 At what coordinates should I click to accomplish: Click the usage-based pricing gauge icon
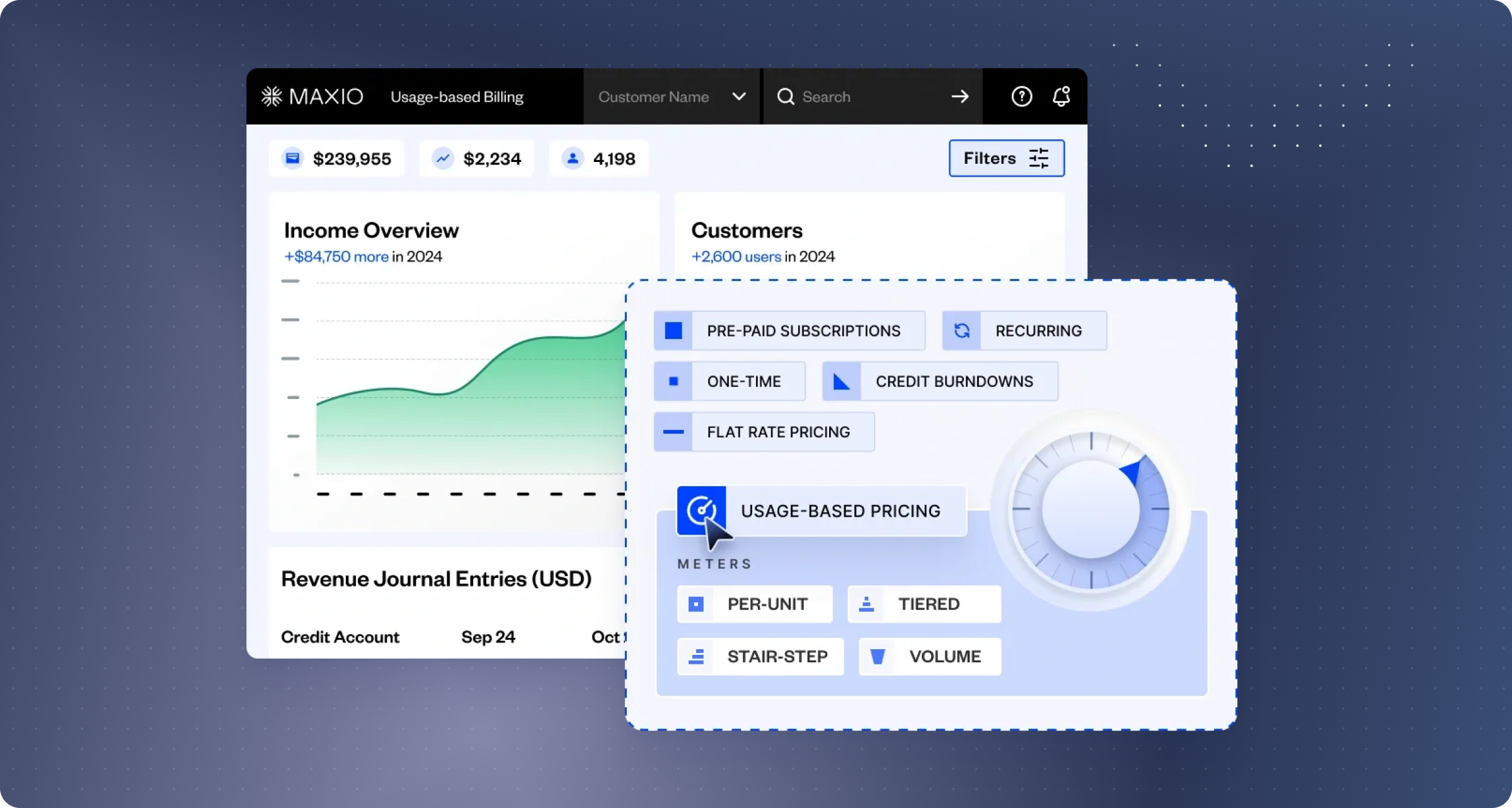point(701,509)
